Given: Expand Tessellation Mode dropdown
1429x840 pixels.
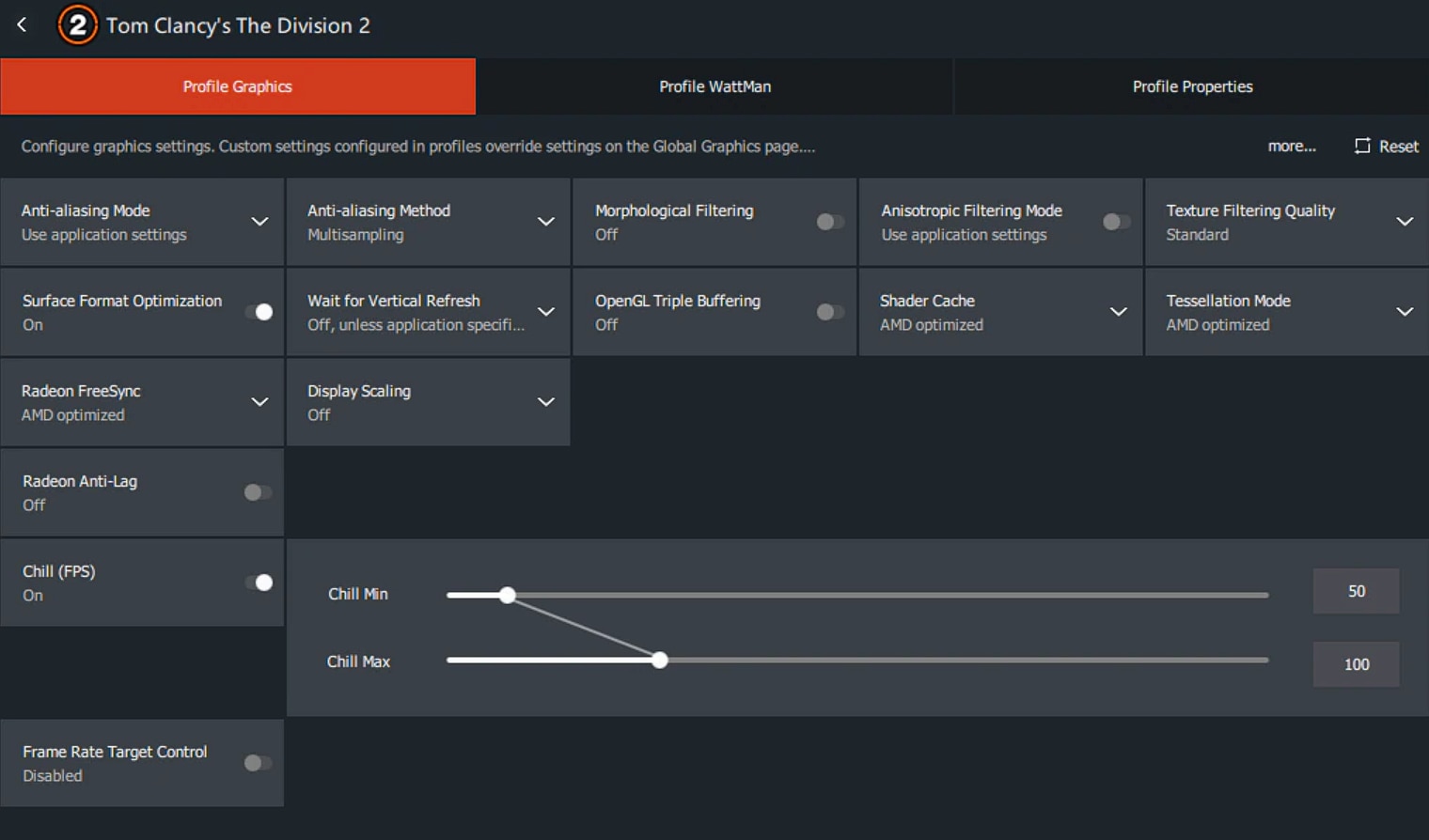Looking at the screenshot, I should [1405, 312].
